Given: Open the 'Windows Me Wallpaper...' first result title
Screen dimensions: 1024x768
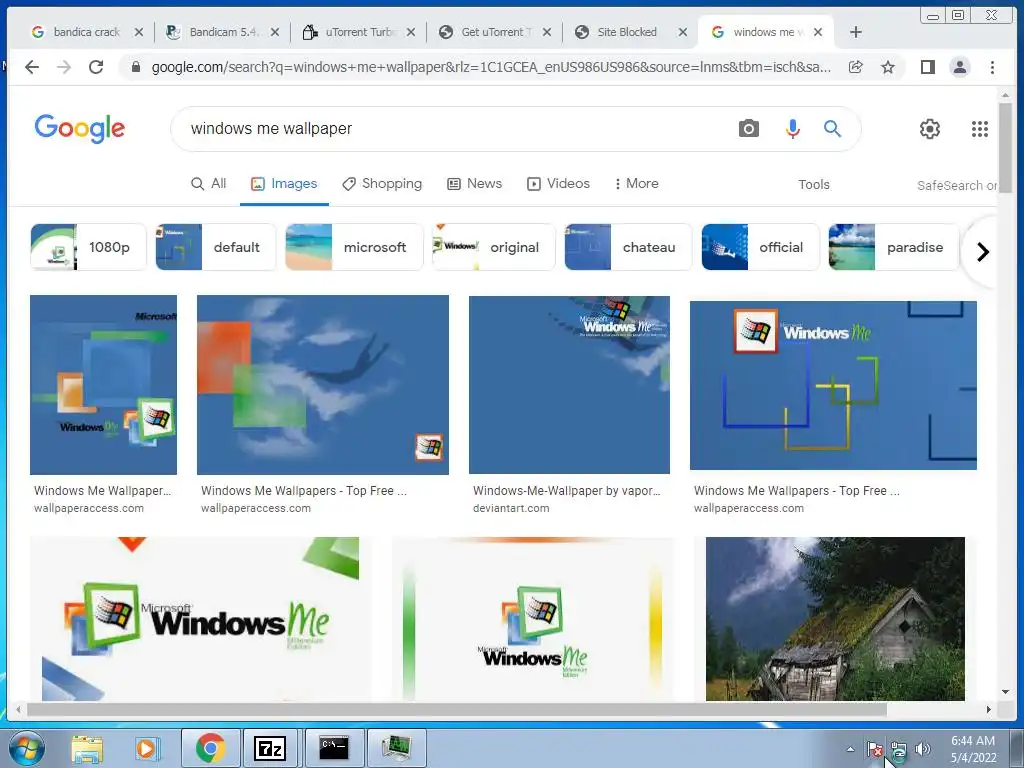Looking at the screenshot, I should pos(103,490).
